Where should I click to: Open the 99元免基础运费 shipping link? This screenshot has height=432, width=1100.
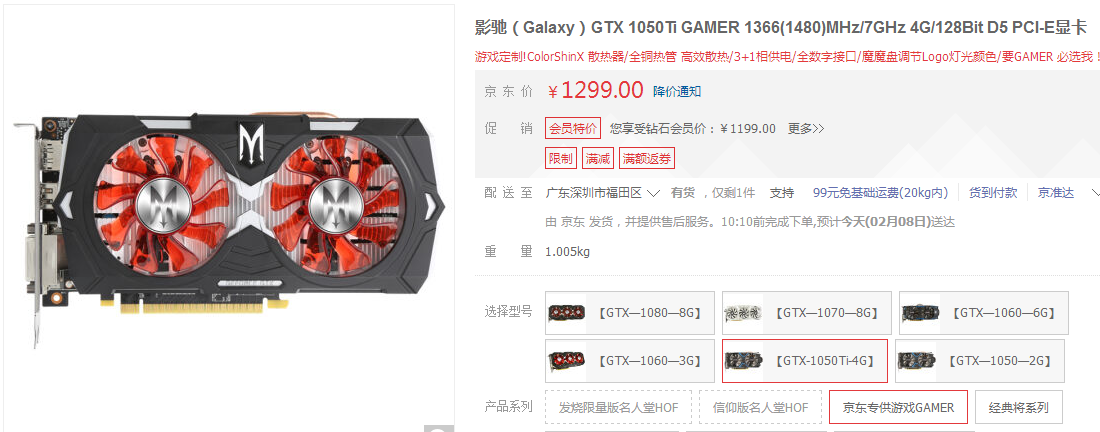tap(880, 193)
